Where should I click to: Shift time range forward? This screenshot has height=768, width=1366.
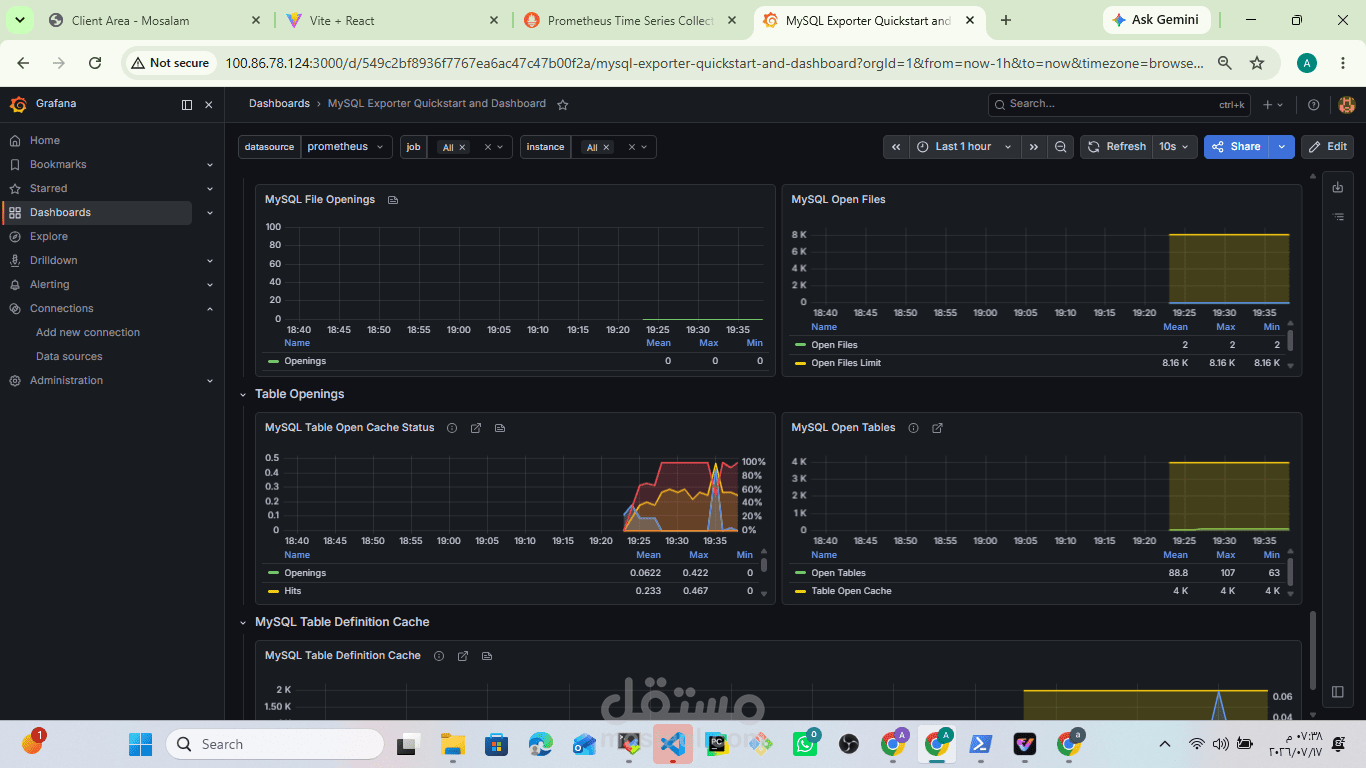(x=1034, y=147)
